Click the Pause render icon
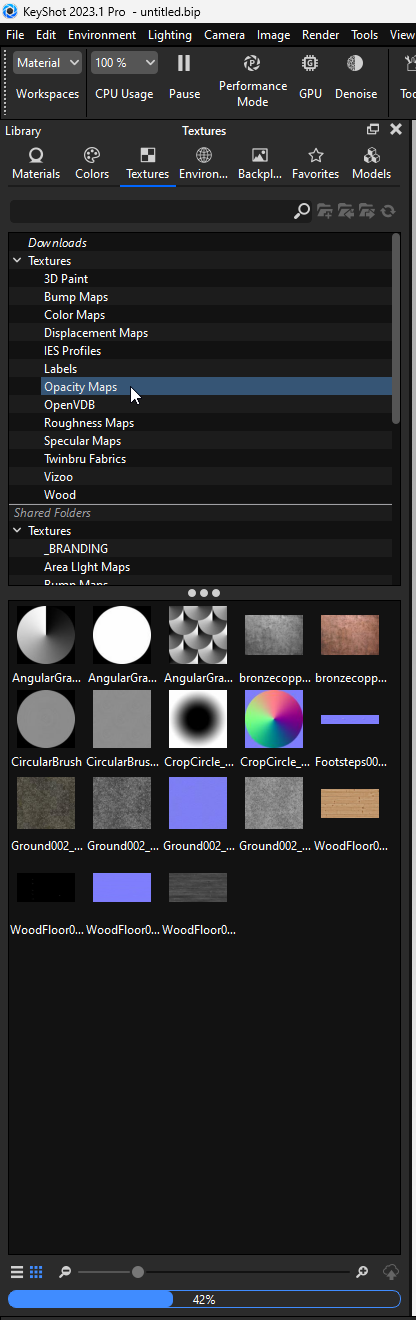Viewport: 416px width, 1320px height. (184, 63)
